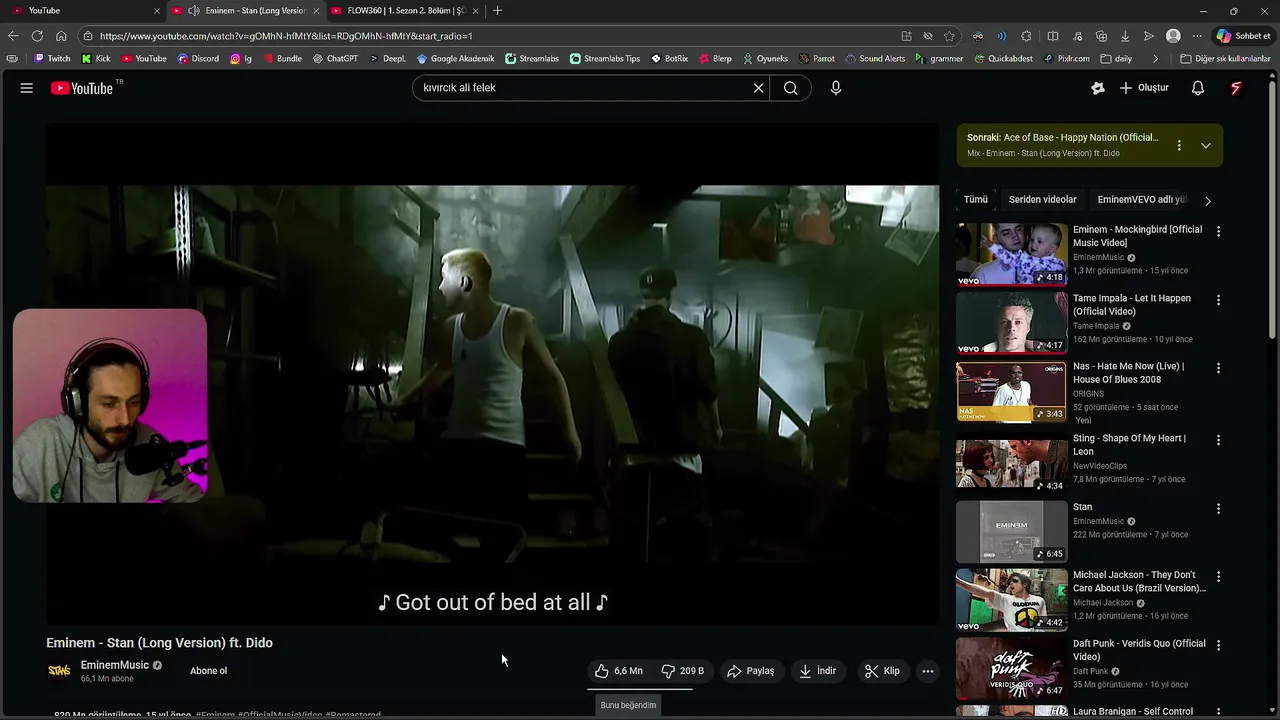Reload the current page
Viewport: 1280px width, 720px height.
pos(37,36)
